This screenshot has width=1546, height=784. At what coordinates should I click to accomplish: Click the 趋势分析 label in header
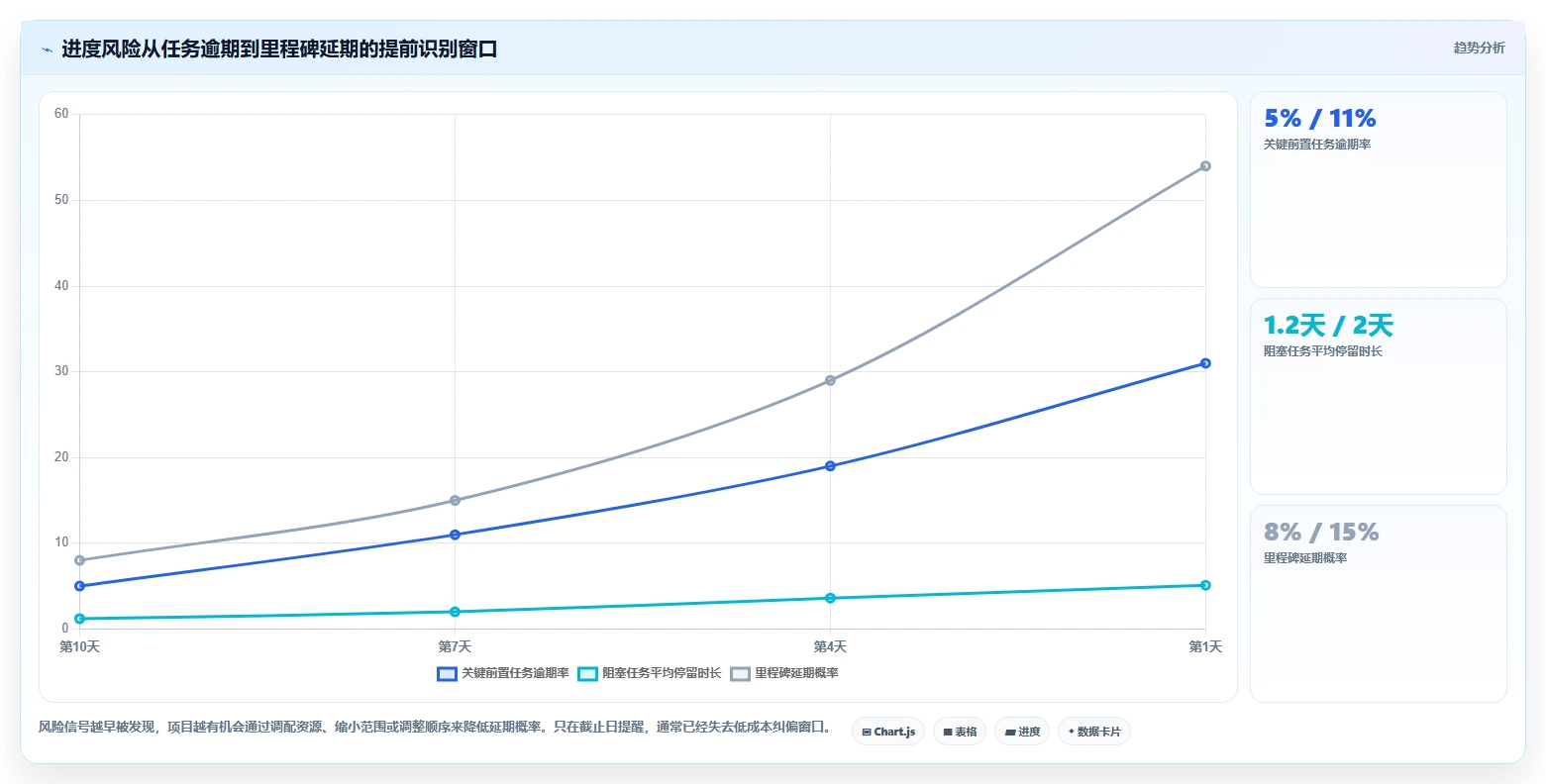pyautogui.click(x=1479, y=48)
